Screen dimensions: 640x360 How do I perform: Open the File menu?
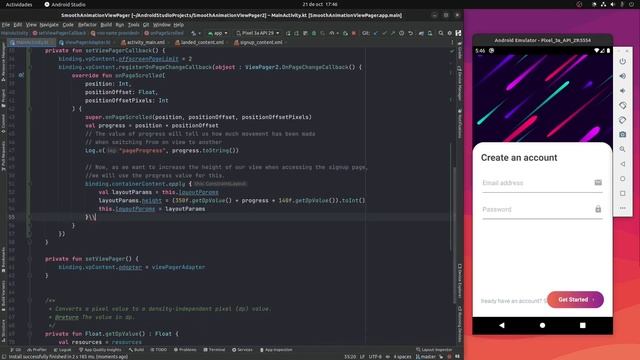pos(6,24)
